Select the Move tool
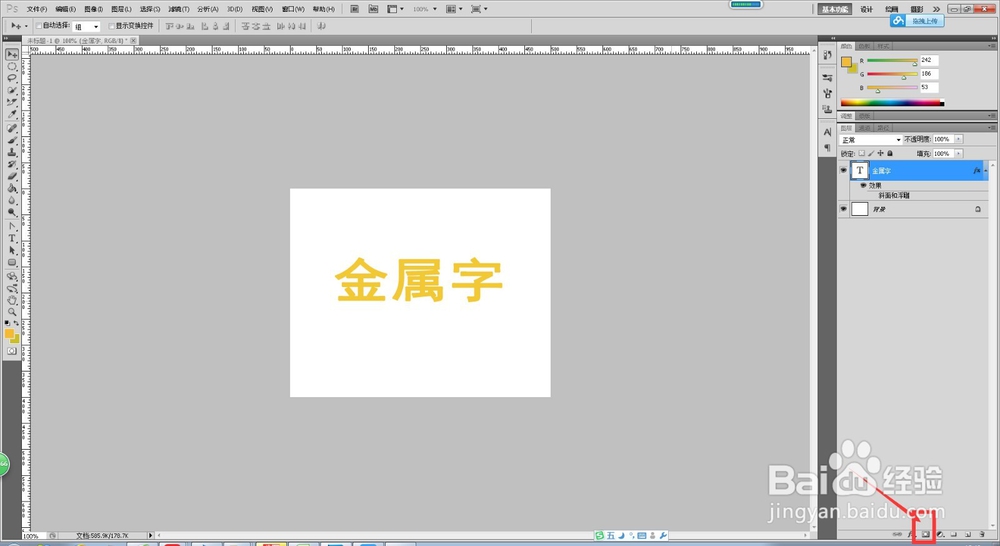 coord(12,55)
